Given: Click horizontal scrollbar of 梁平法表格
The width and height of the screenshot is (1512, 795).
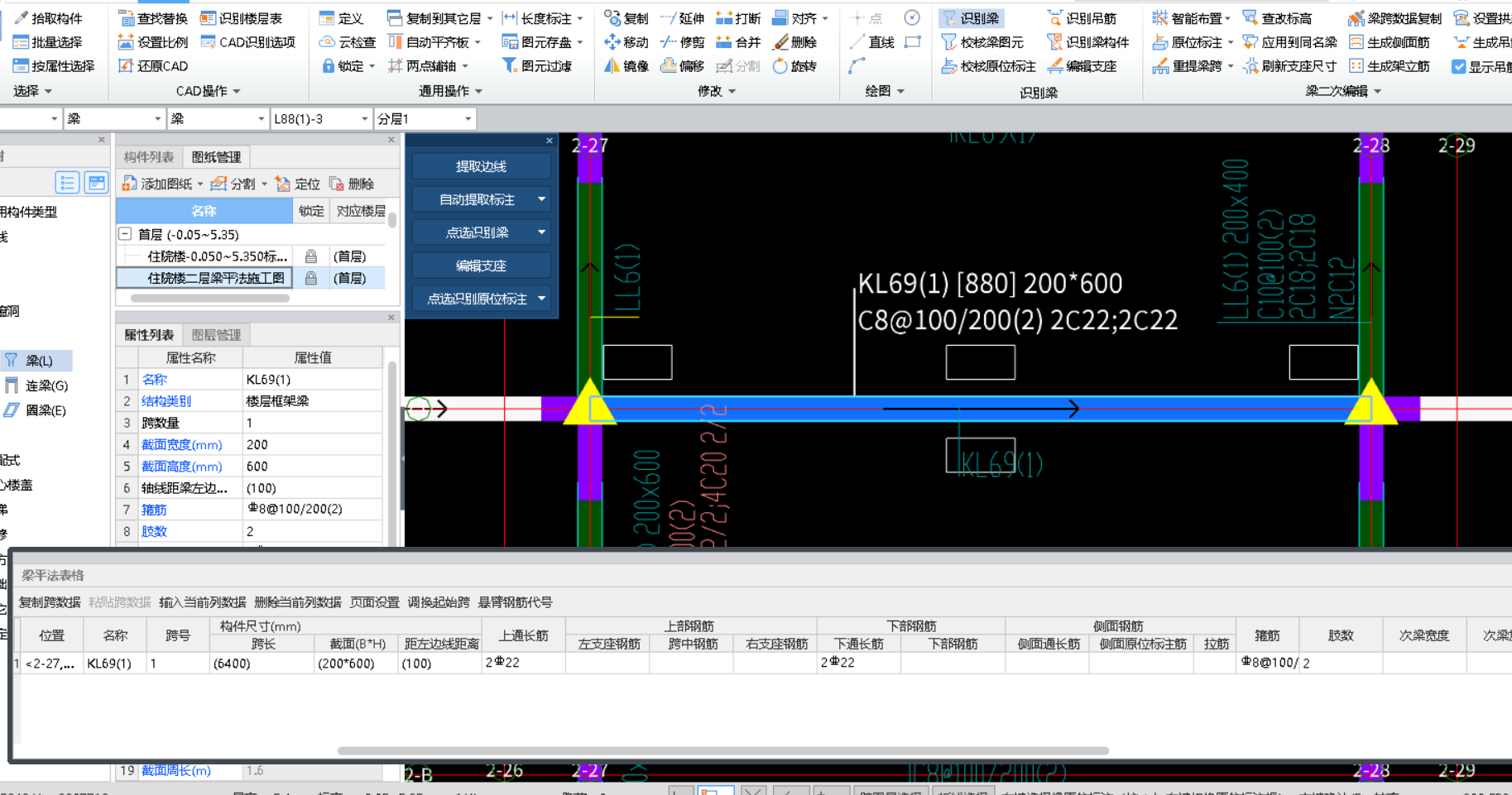Looking at the screenshot, I should (723, 751).
